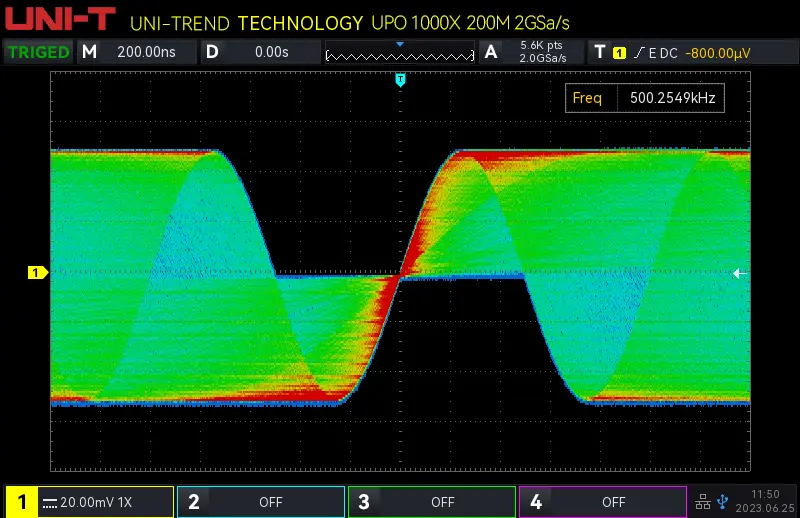Select the trigger level value -800.00µV
800x518 pixels.
tap(717, 52)
